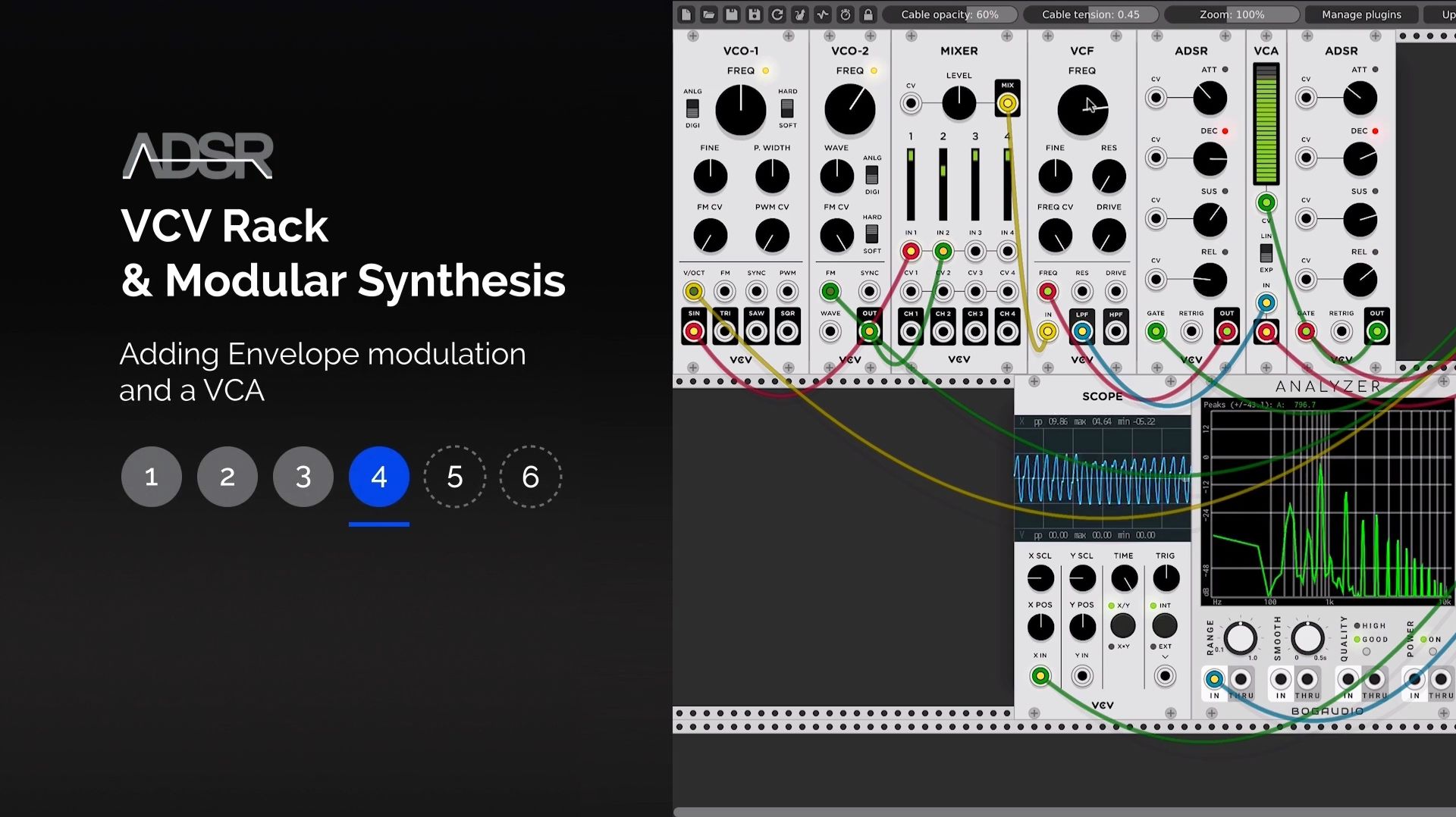Click the revert patch icon

pyautogui.click(x=777, y=14)
